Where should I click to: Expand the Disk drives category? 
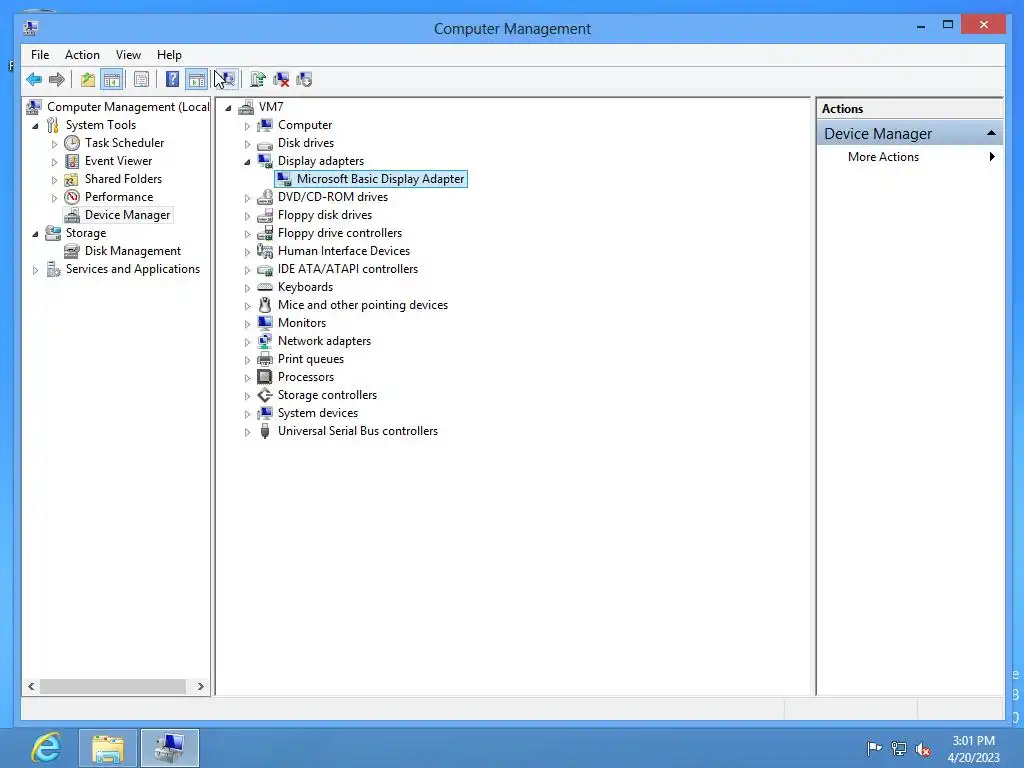[248, 144]
